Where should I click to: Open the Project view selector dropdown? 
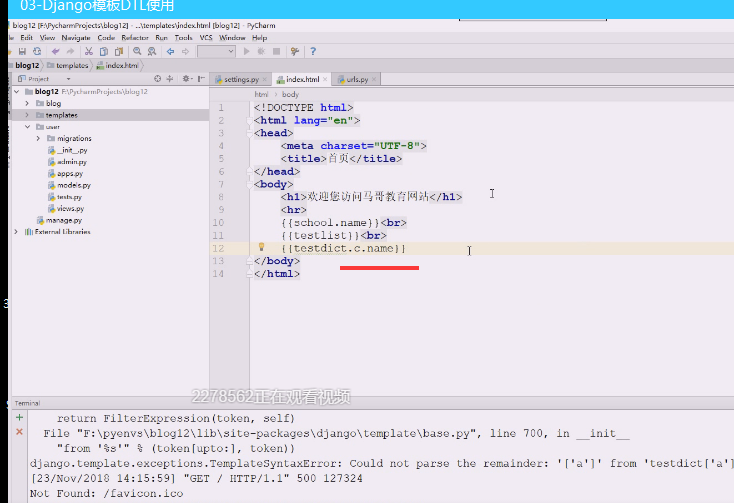coord(68,79)
